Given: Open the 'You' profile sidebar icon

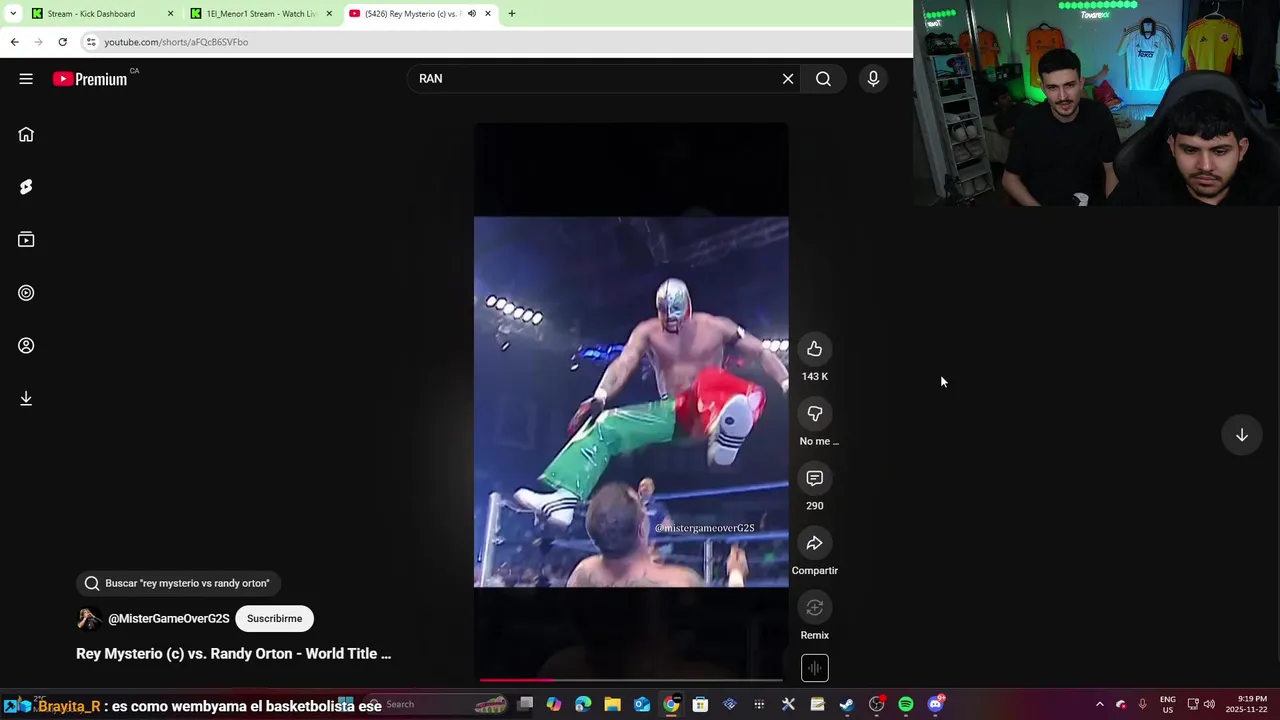Looking at the screenshot, I should click(26, 346).
